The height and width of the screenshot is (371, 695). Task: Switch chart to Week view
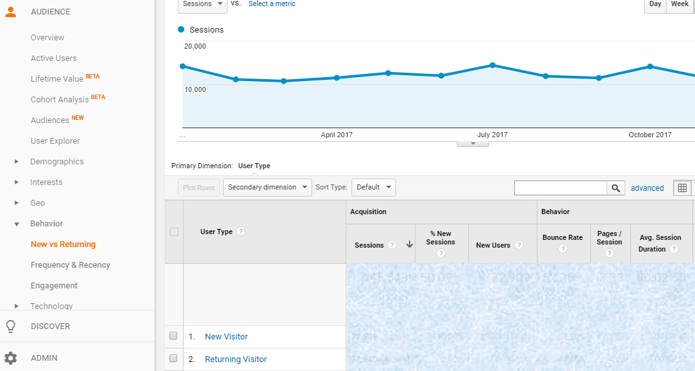tap(679, 4)
